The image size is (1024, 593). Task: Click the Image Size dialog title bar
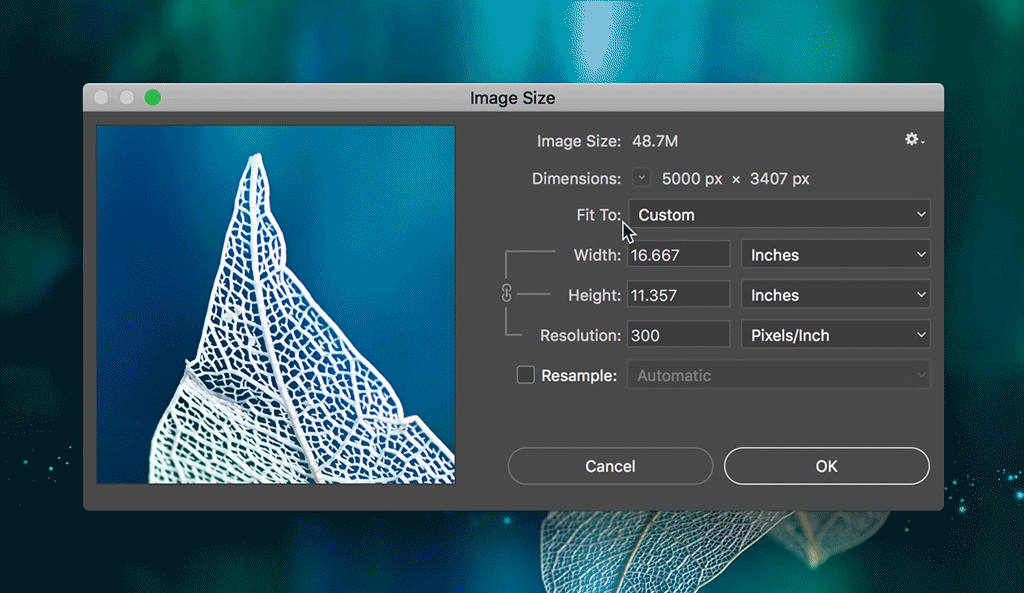511,97
